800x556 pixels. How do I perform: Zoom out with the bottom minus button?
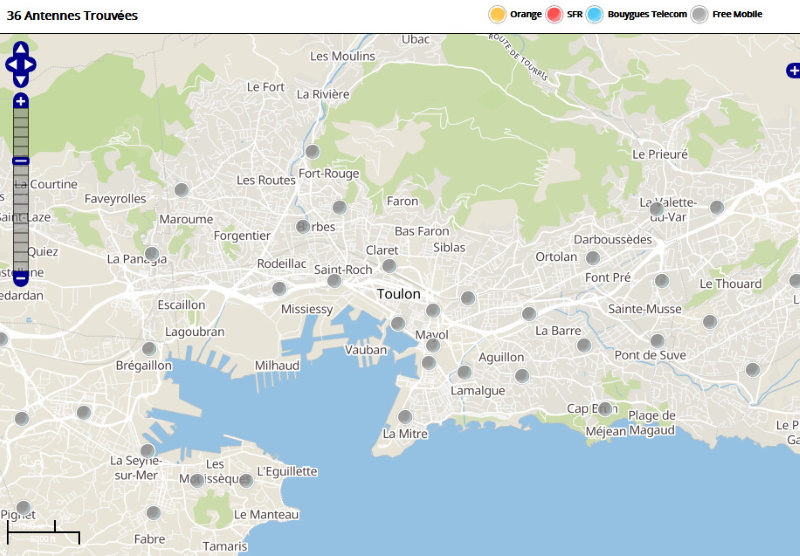21,279
